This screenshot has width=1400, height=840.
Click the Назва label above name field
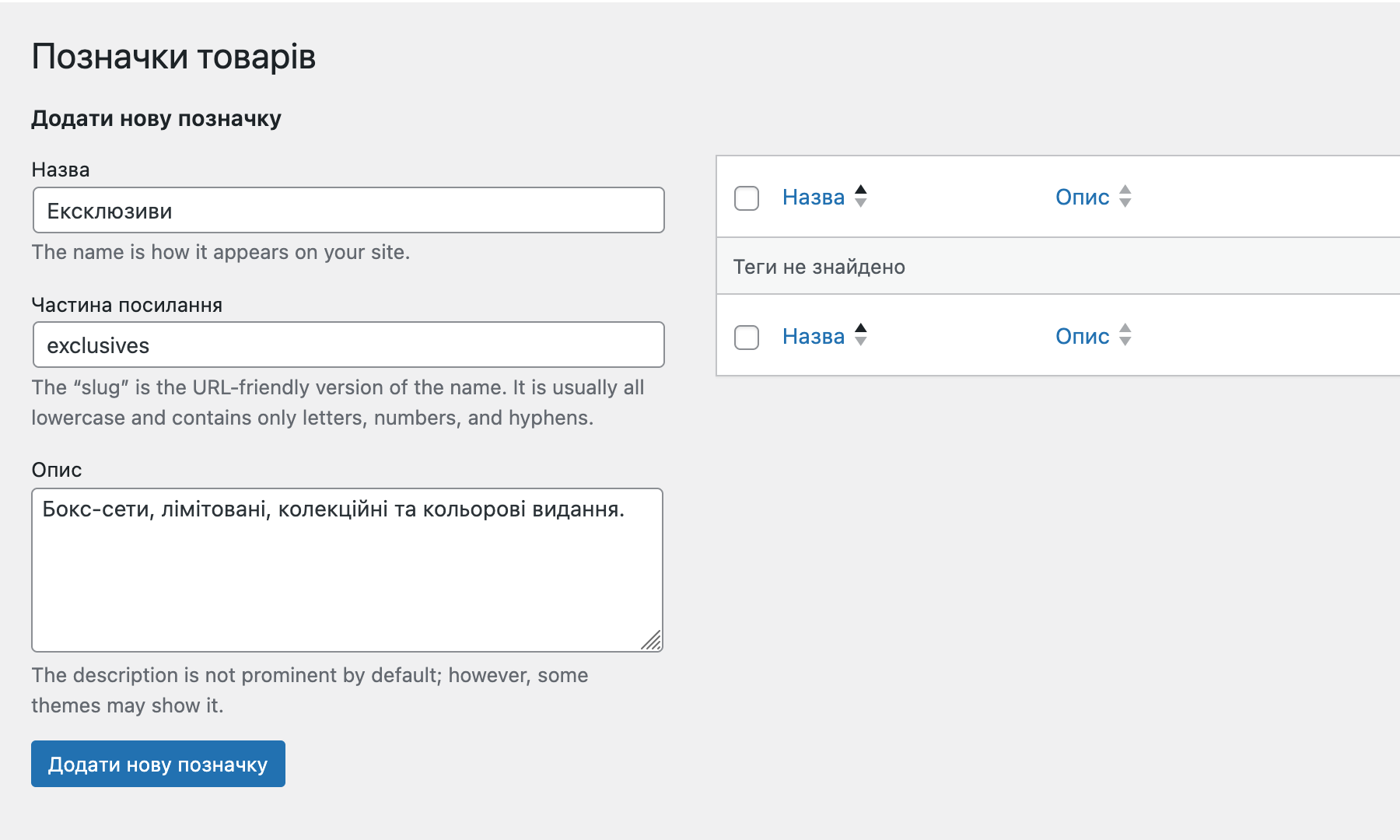(x=61, y=170)
